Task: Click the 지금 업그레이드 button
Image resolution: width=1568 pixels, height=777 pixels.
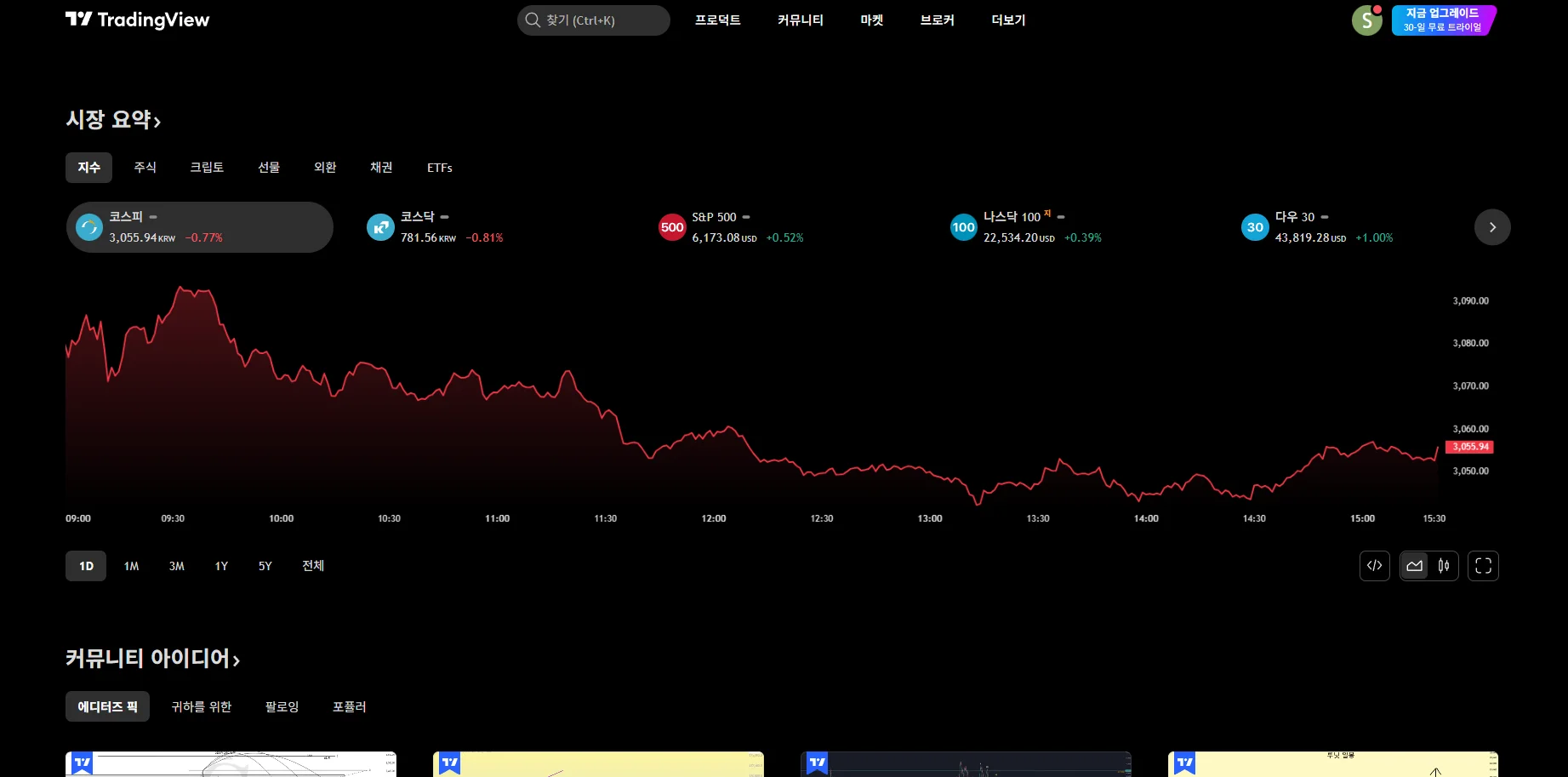Action: tap(1443, 20)
